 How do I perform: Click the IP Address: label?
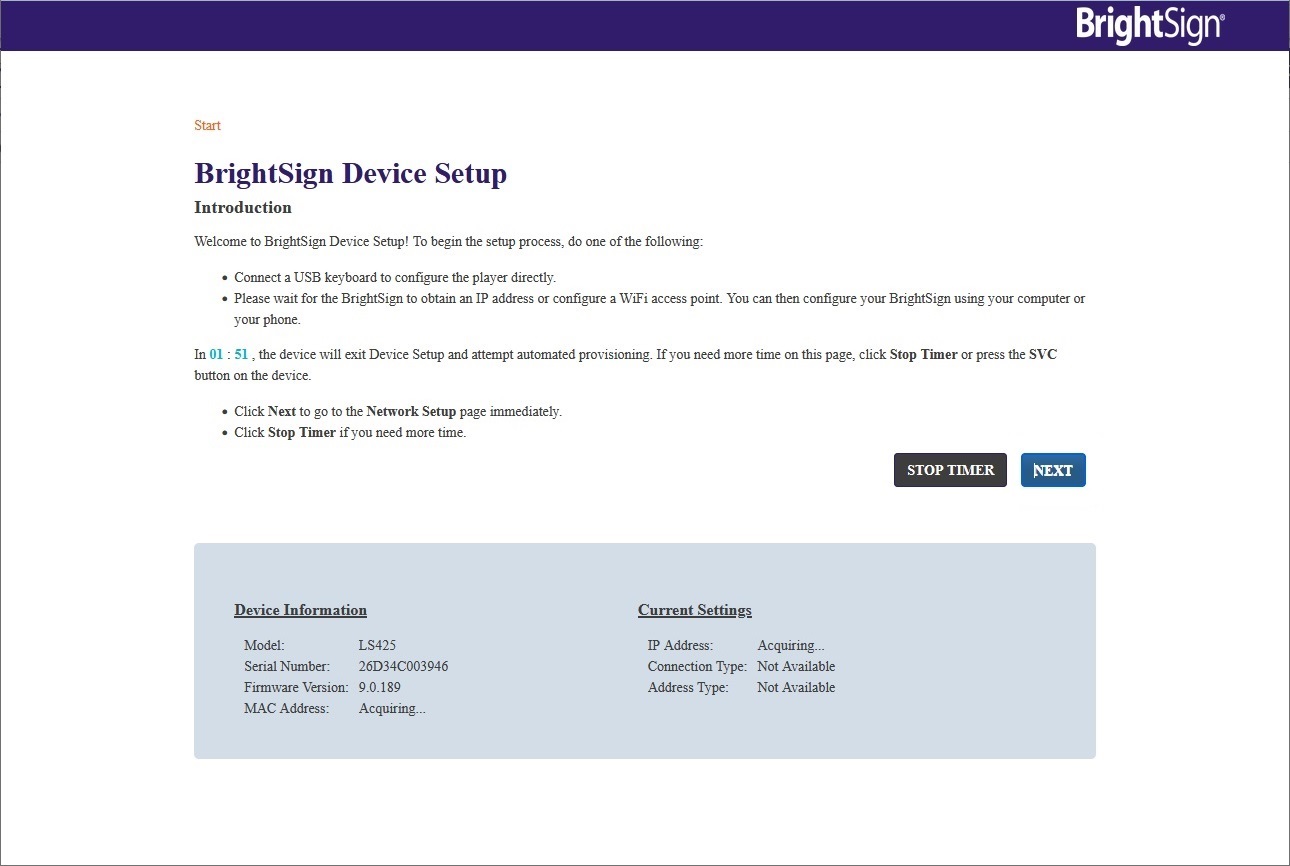coord(680,646)
